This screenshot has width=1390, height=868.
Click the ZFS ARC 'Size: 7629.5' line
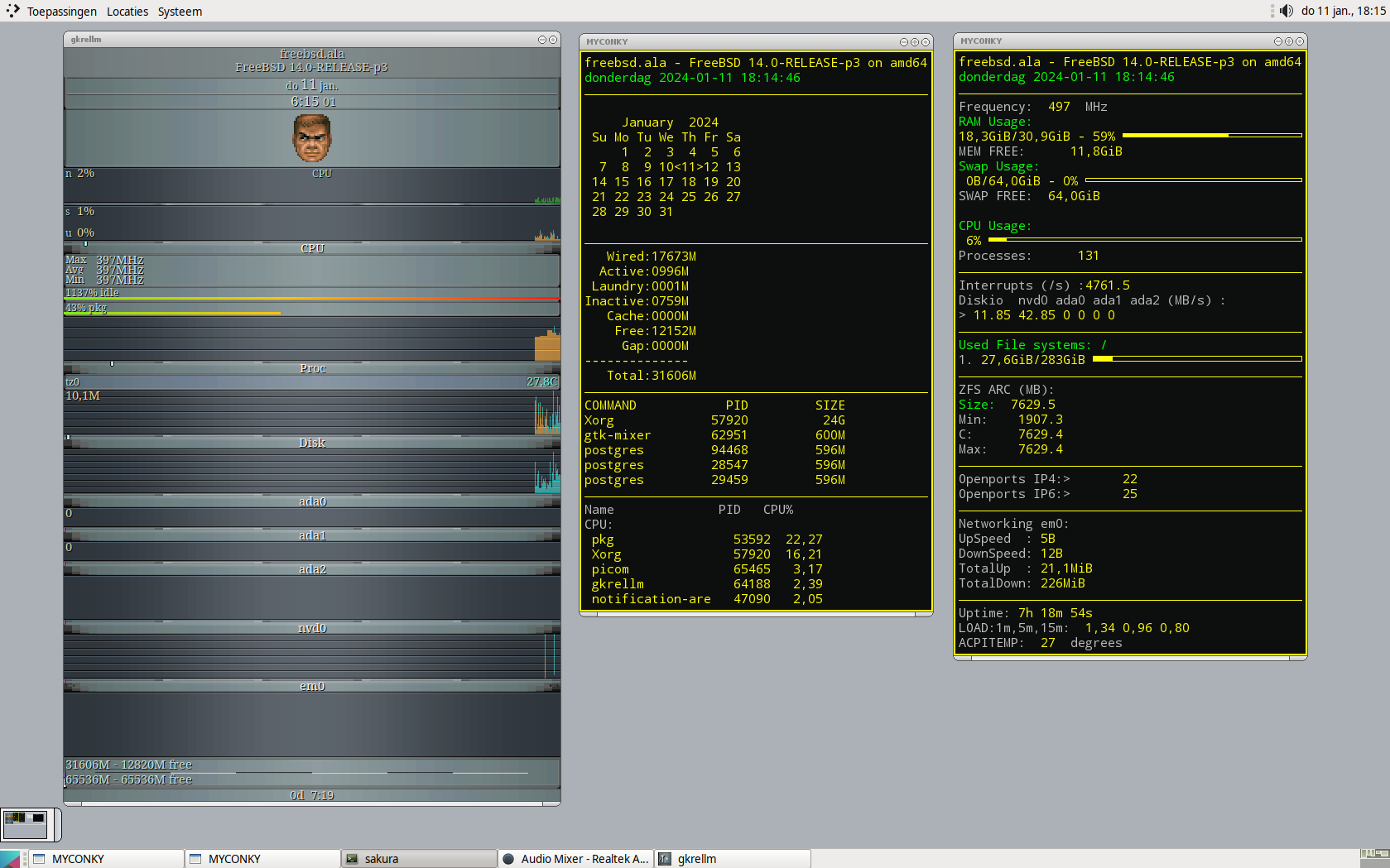1007,405
